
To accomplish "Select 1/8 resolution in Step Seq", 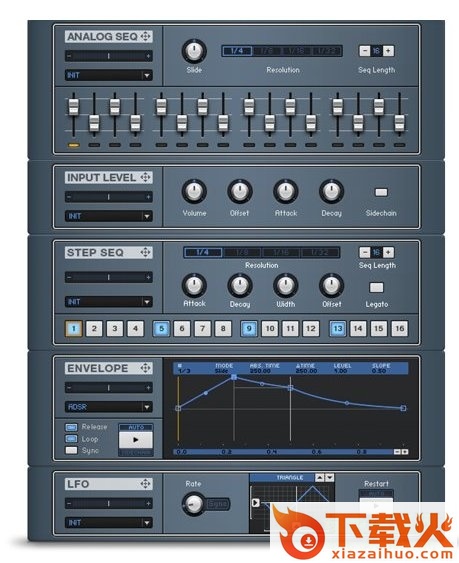I will (x=242, y=252).
